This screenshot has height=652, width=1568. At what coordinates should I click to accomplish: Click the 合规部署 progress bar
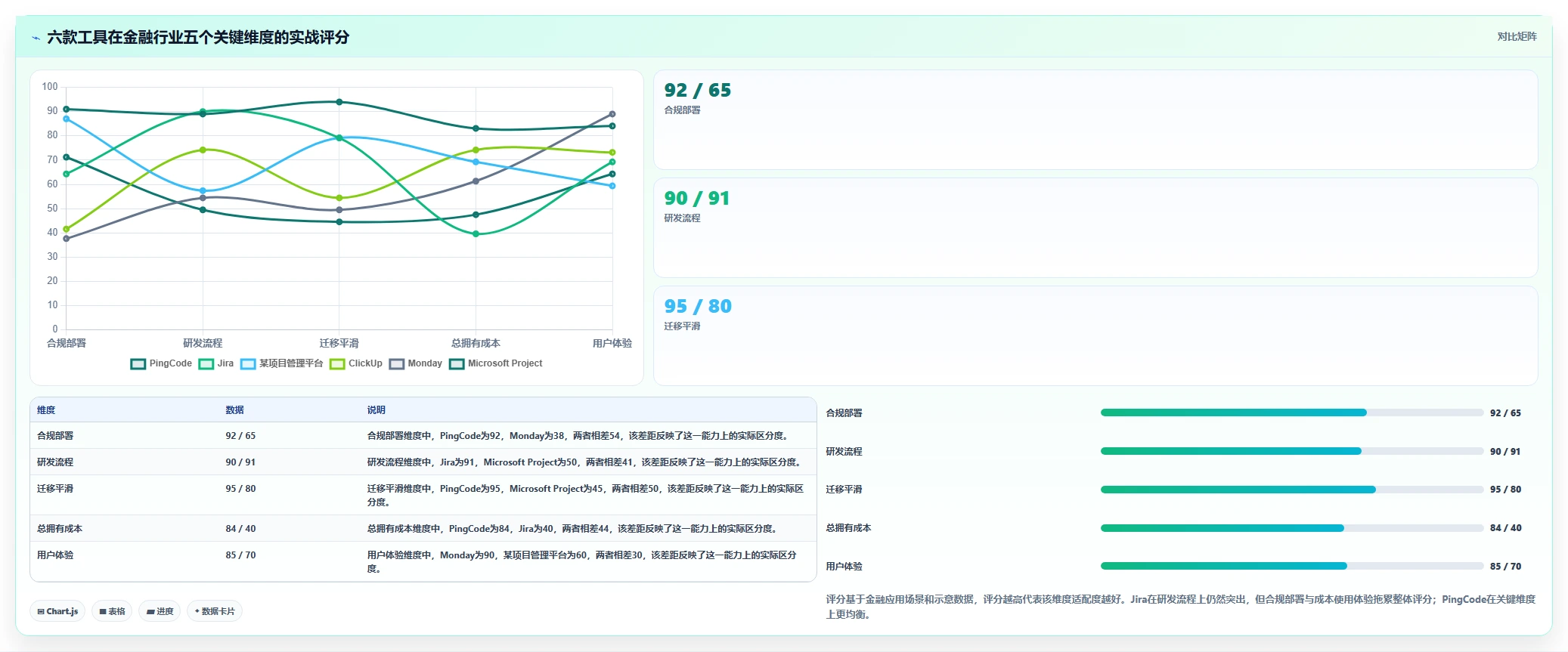[1292, 413]
